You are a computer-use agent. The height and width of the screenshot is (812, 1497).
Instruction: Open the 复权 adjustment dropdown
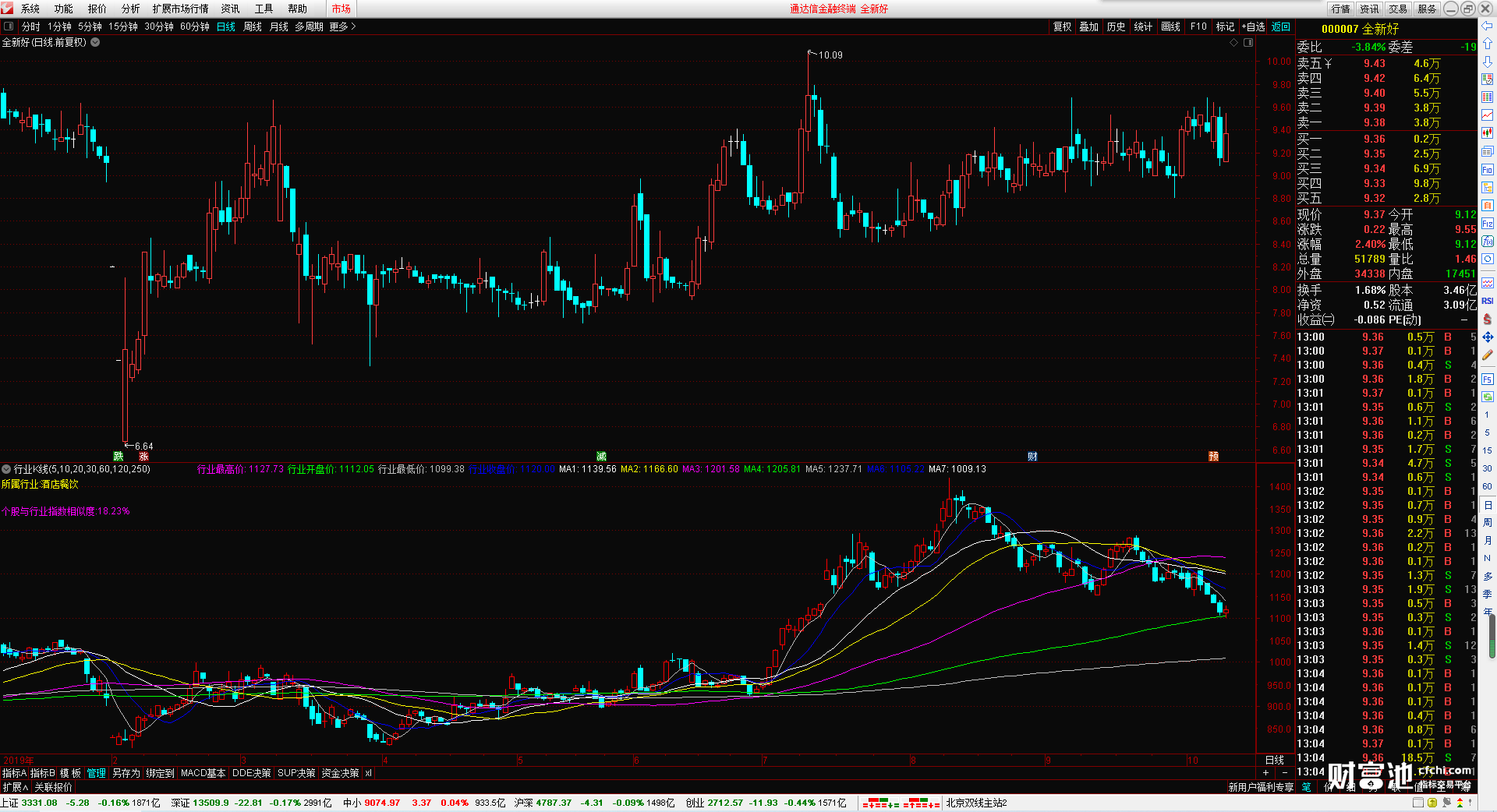(1062, 26)
